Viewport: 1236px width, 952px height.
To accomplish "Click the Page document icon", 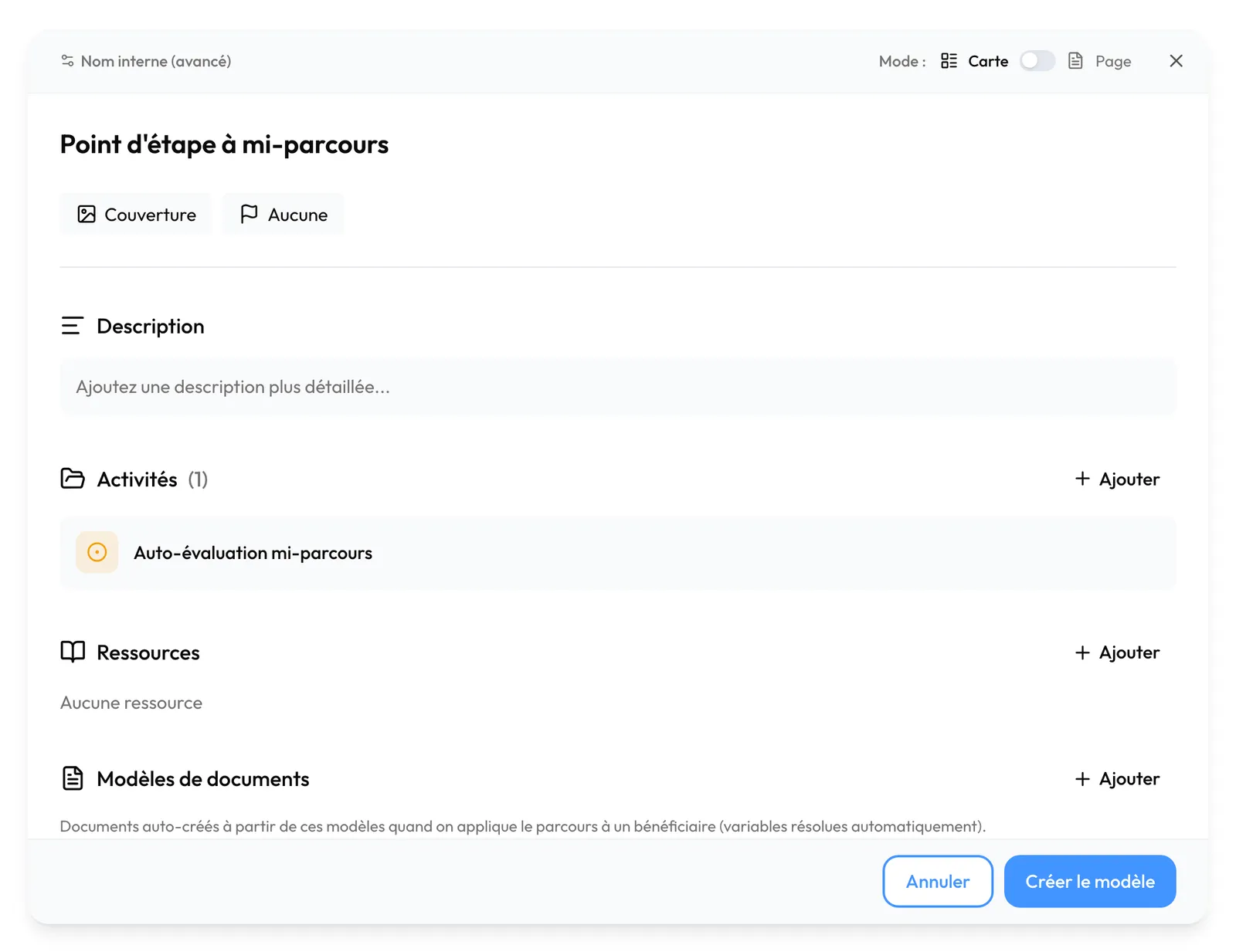I will (1075, 61).
